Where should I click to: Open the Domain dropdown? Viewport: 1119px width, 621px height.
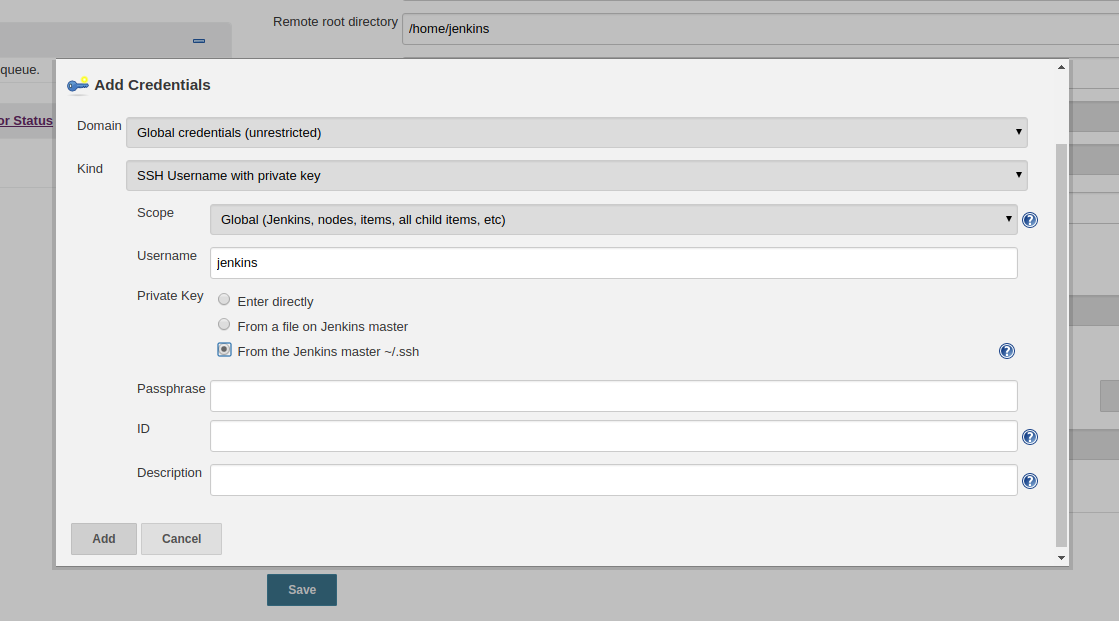577,133
